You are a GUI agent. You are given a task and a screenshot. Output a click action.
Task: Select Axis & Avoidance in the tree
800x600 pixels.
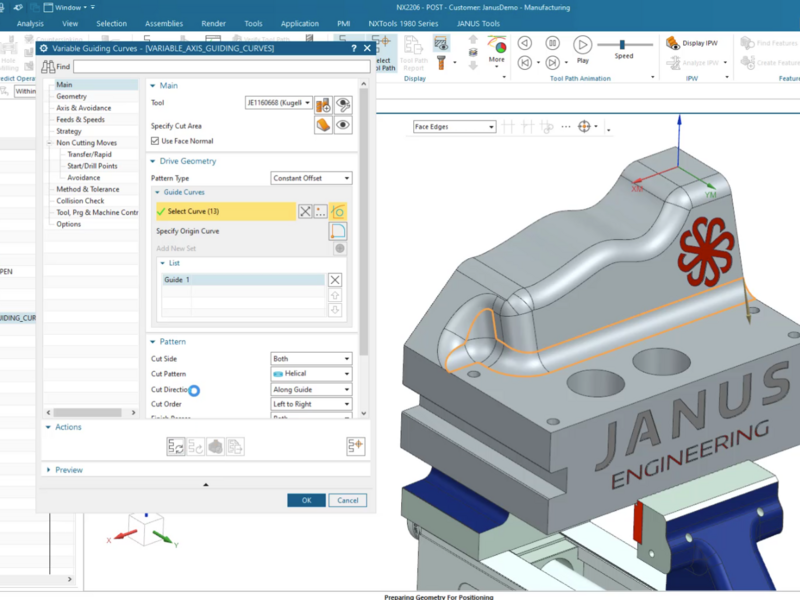coord(84,108)
